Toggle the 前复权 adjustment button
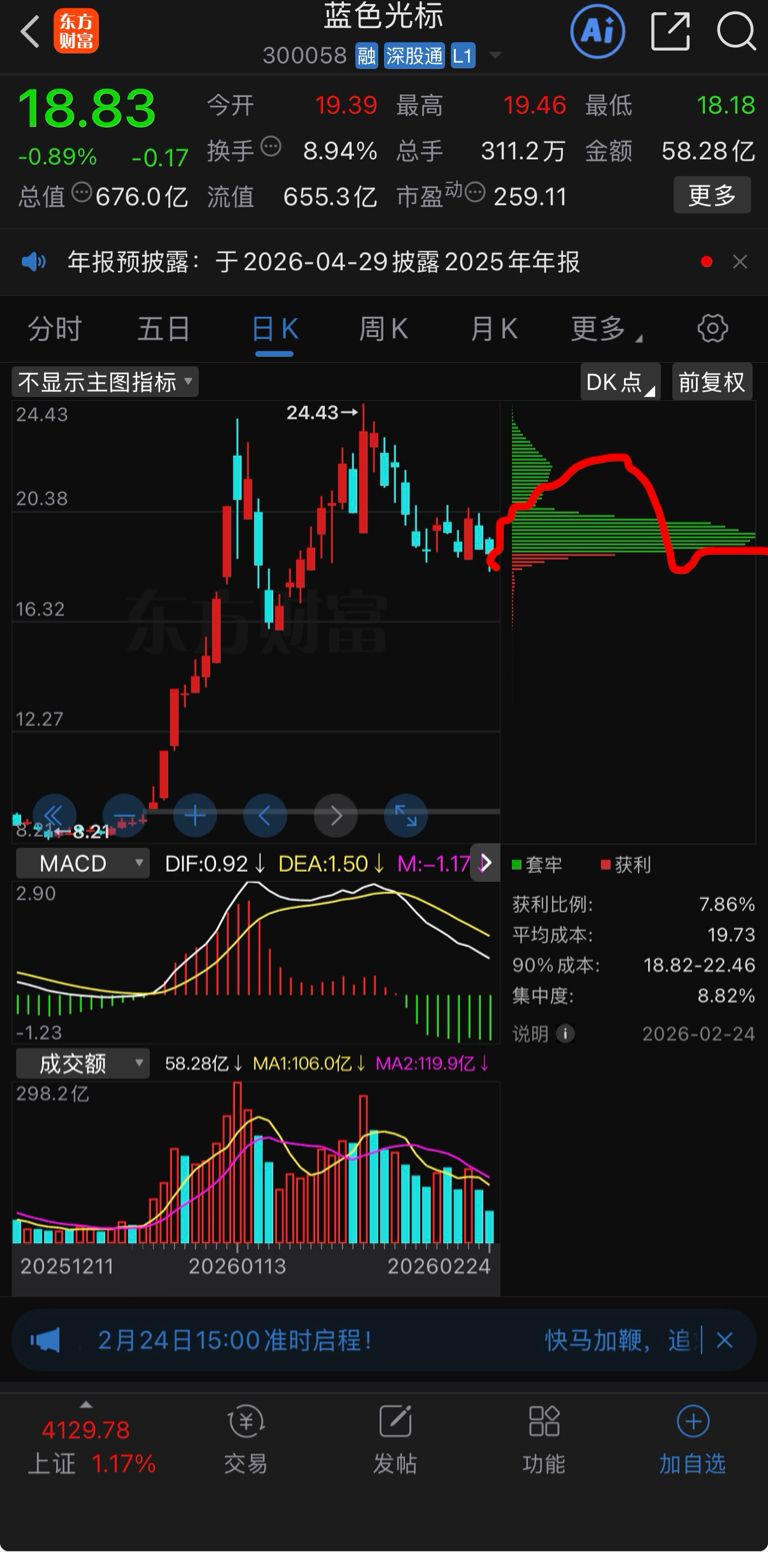Viewport: 768px width, 1552px height. (x=712, y=382)
